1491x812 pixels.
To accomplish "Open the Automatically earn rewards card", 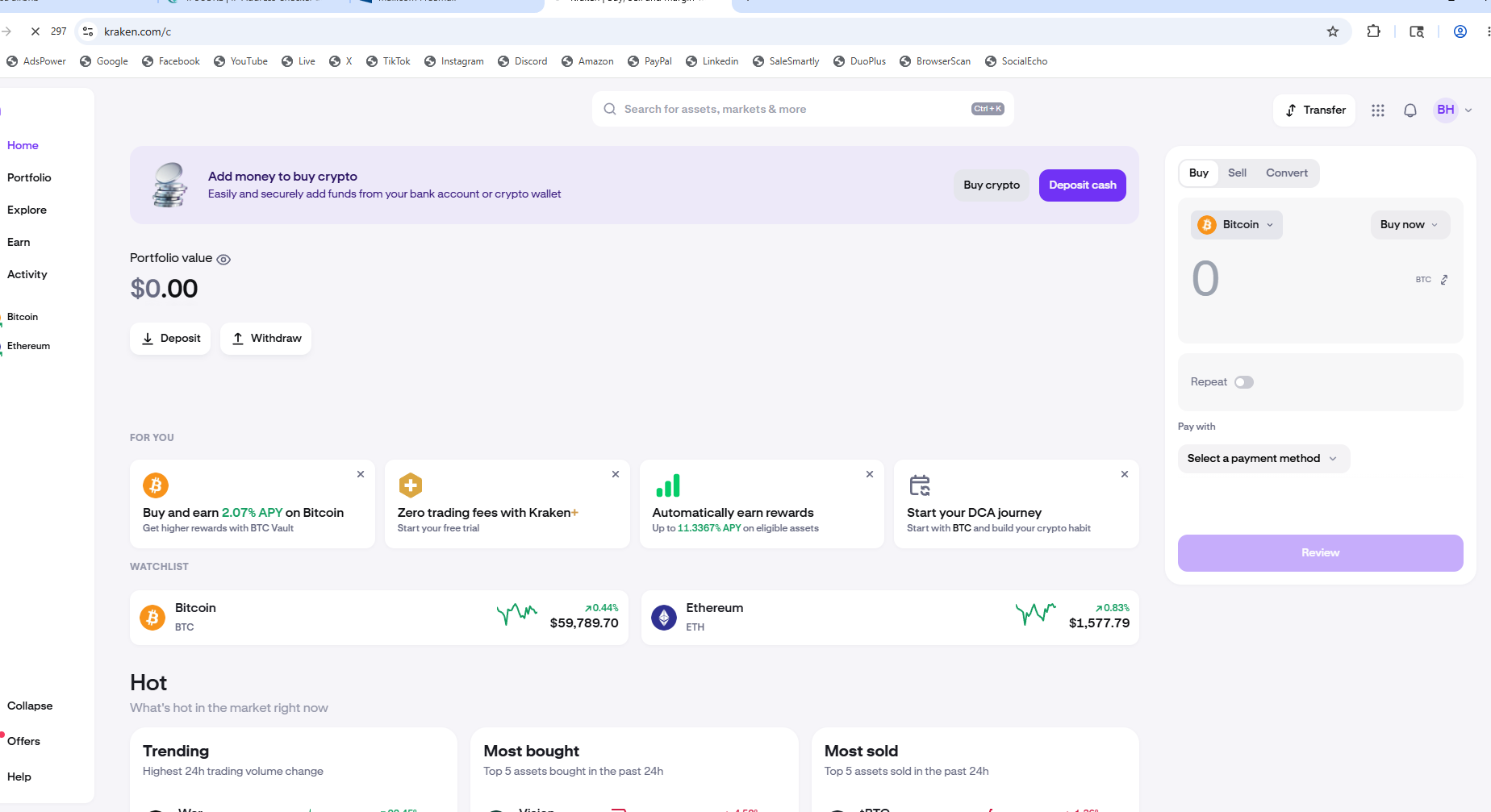I will coord(762,504).
